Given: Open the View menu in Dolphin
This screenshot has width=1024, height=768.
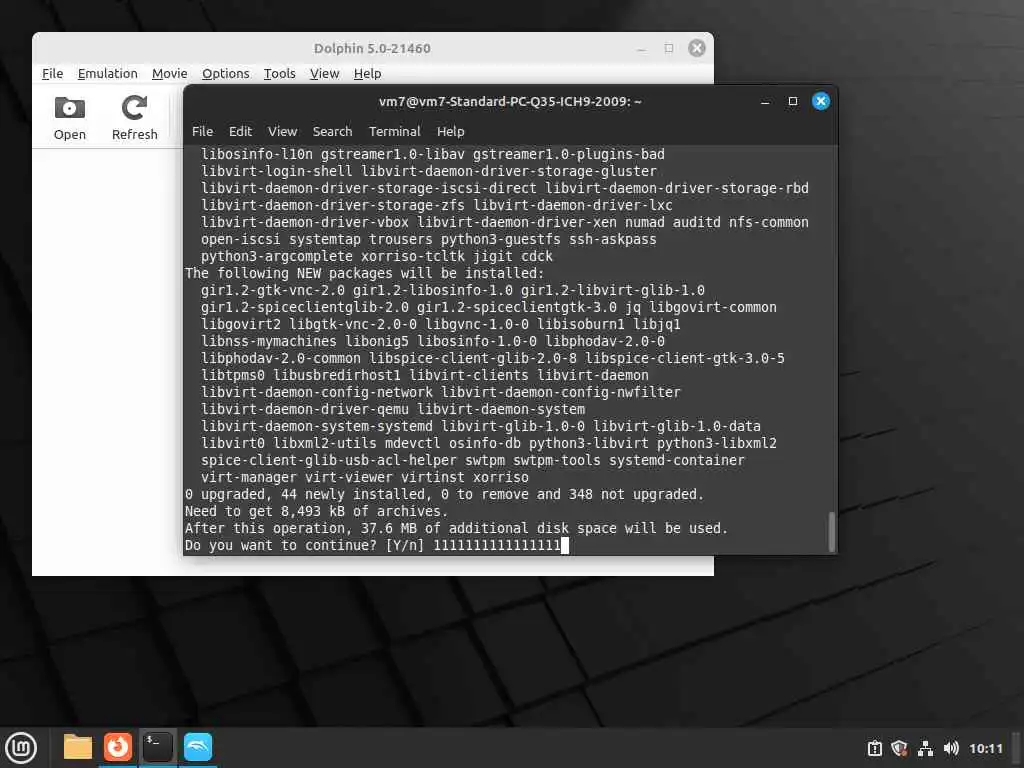Looking at the screenshot, I should coord(324,74).
